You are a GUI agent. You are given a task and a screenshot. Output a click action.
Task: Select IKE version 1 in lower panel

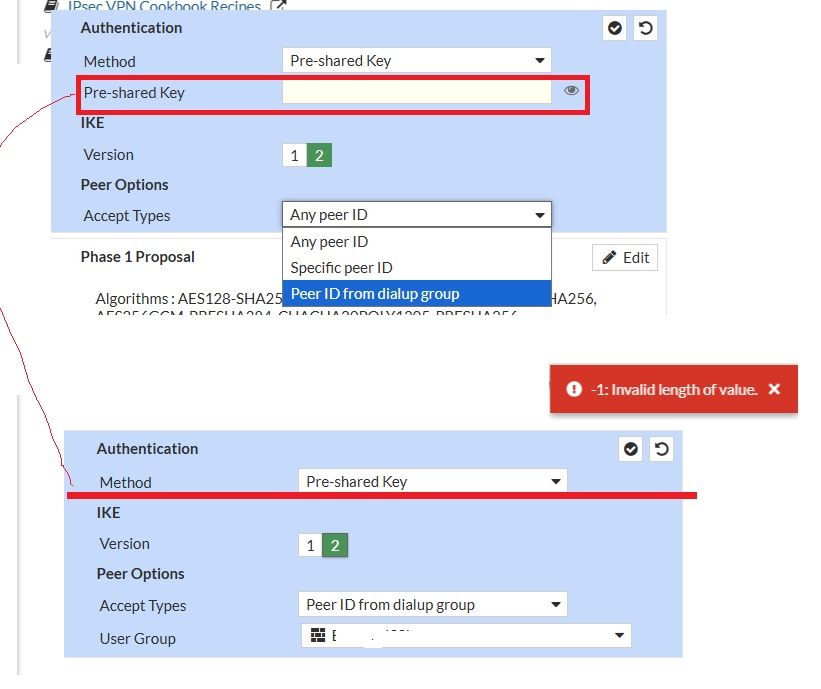310,545
